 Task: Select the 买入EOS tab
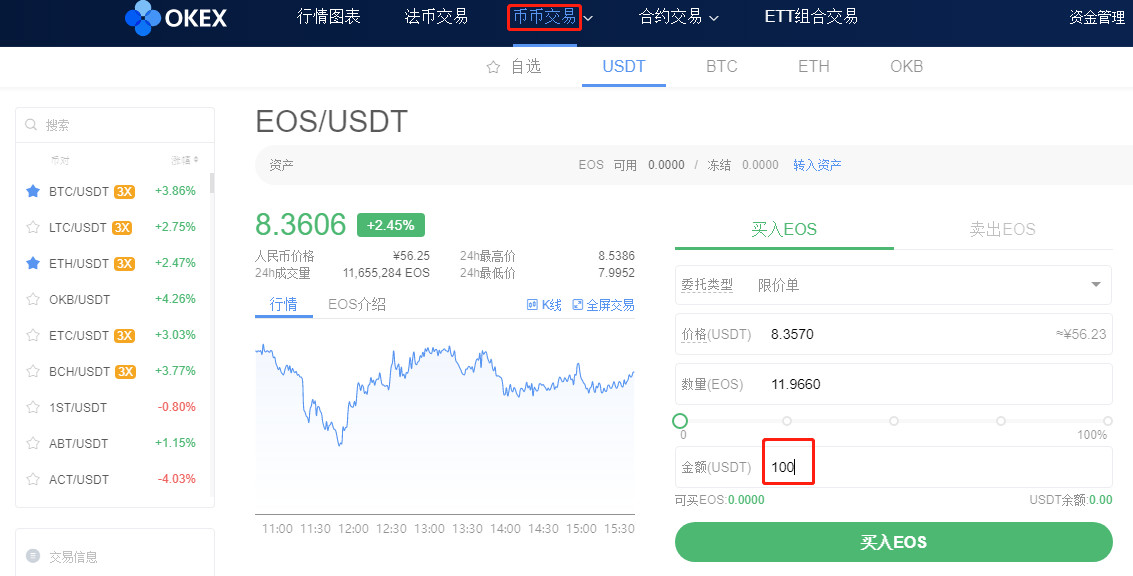[x=784, y=230]
